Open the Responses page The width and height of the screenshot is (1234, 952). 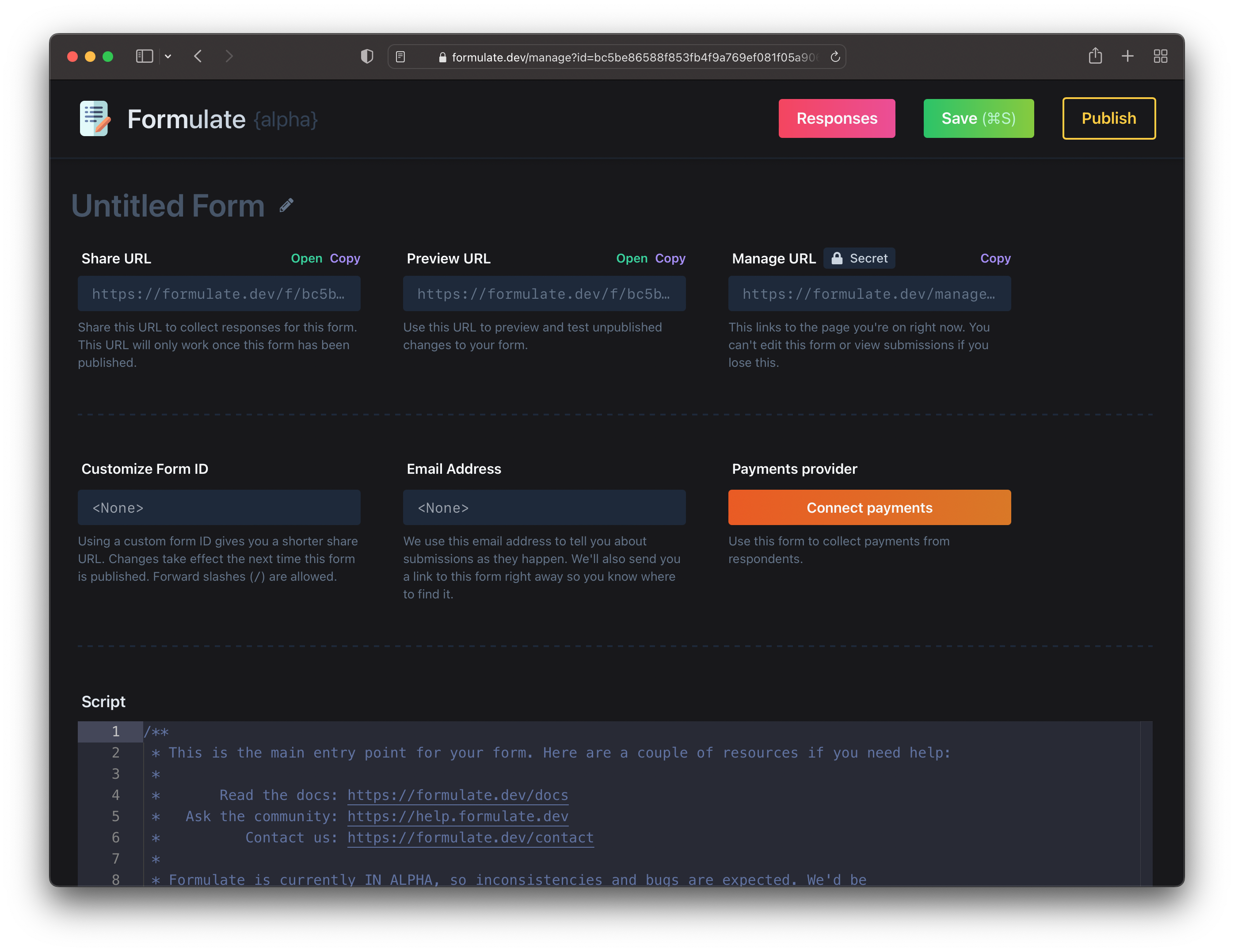click(836, 118)
